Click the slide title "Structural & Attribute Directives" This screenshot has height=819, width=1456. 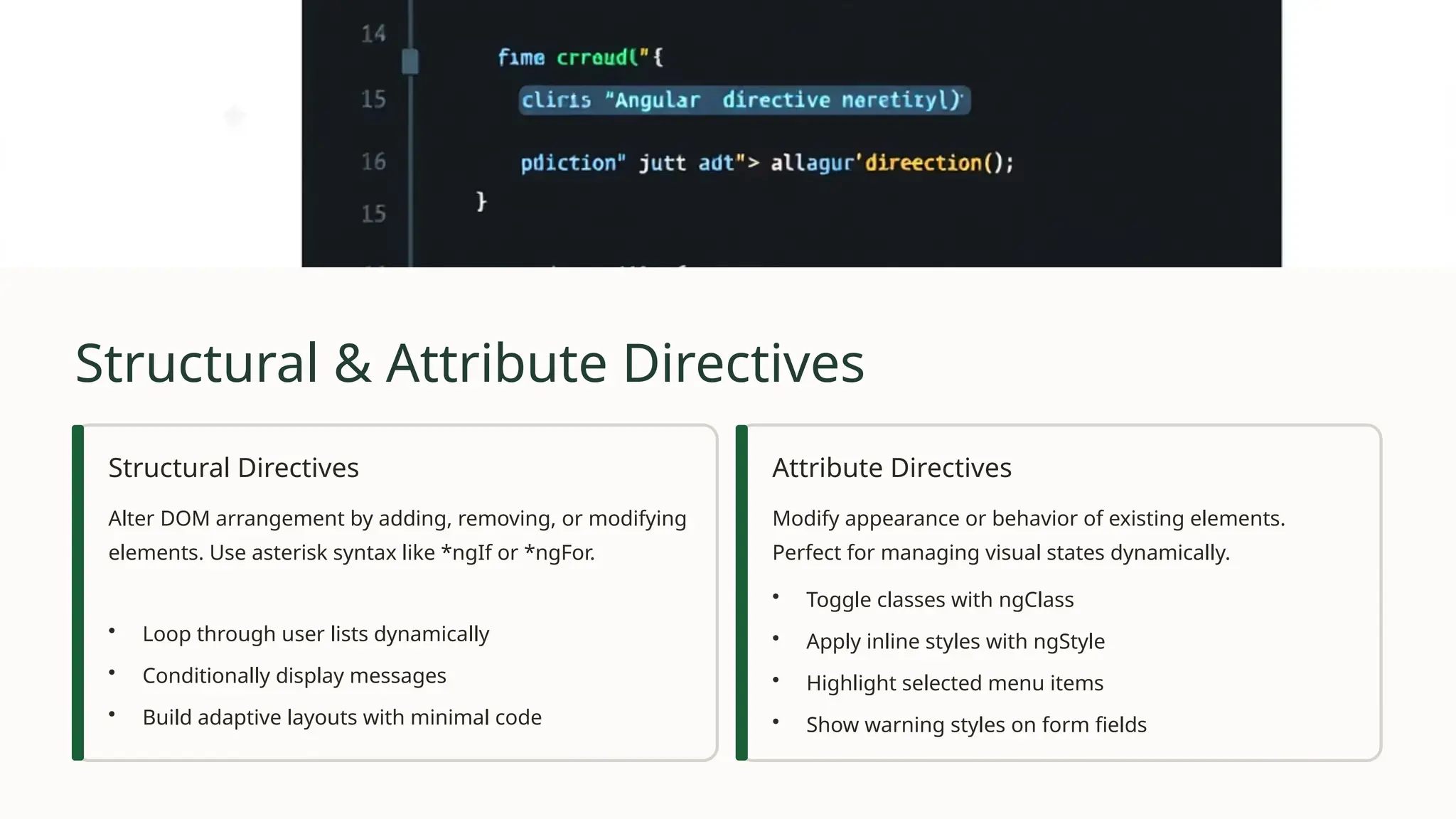coord(470,363)
